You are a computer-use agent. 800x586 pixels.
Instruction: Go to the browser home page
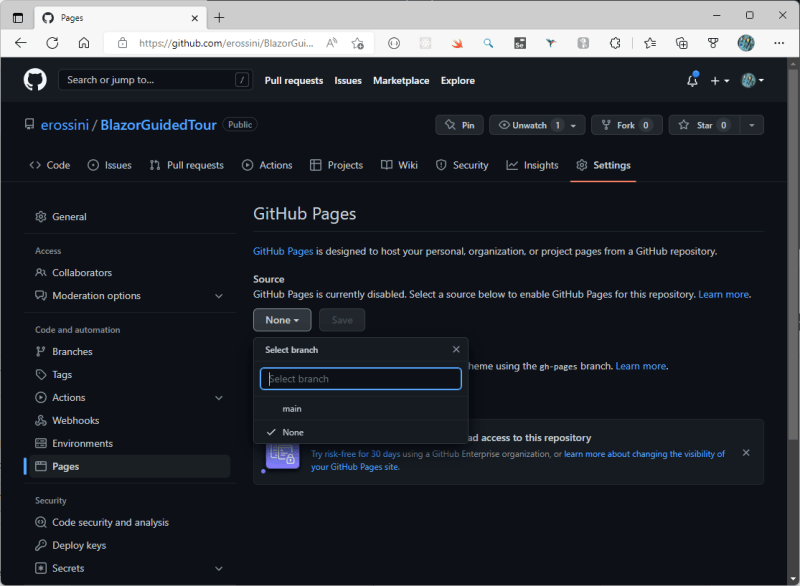tap(84, 43)
